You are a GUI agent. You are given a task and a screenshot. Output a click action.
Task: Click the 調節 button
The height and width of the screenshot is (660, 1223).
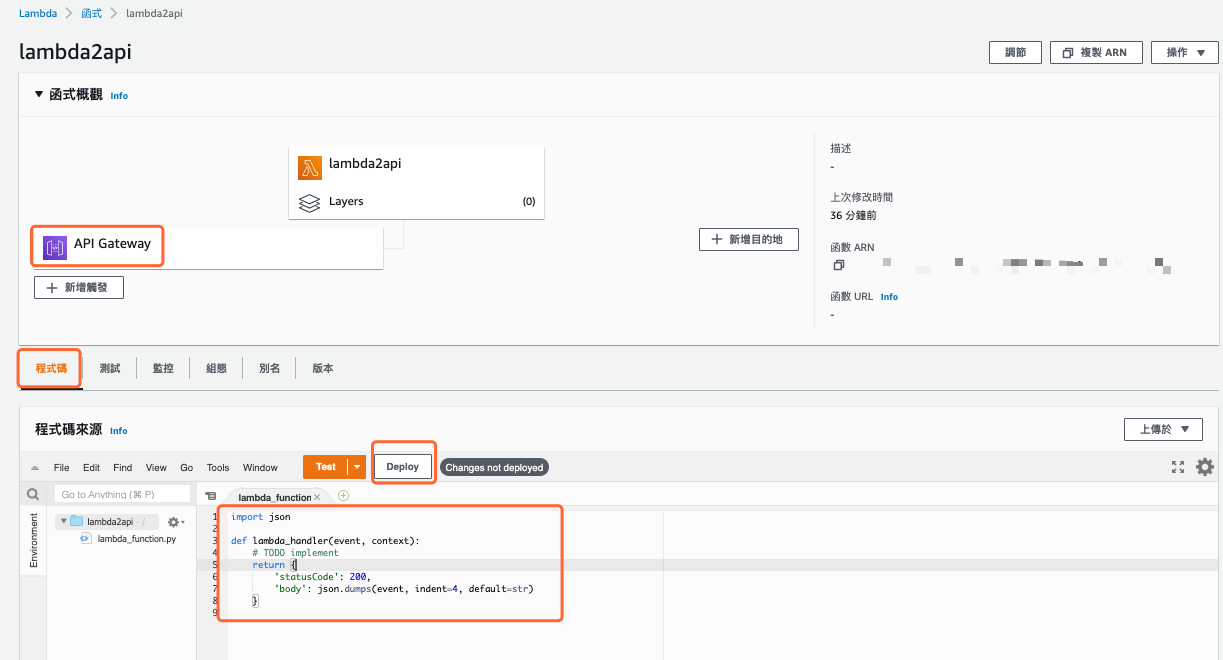[1015, 53]
